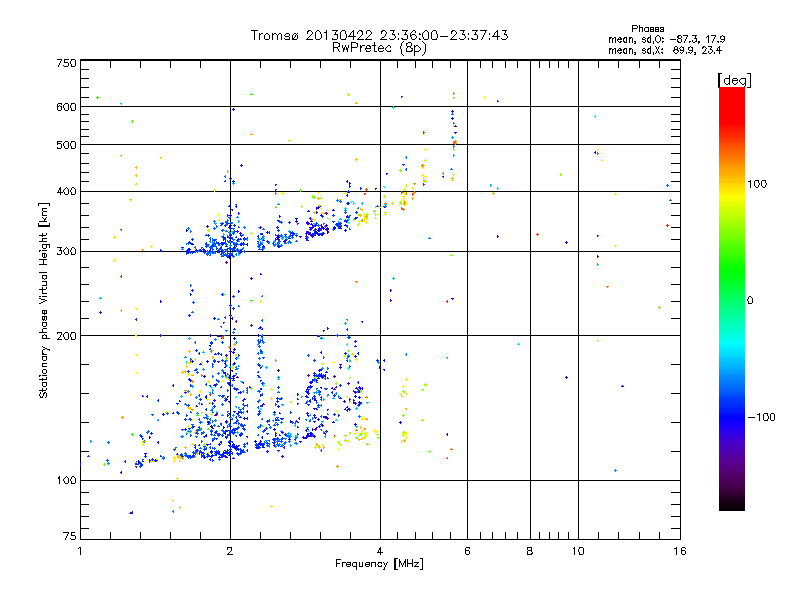
Task: Click the 'Frequency [MHz]' axis title
Action: [379, 564]
